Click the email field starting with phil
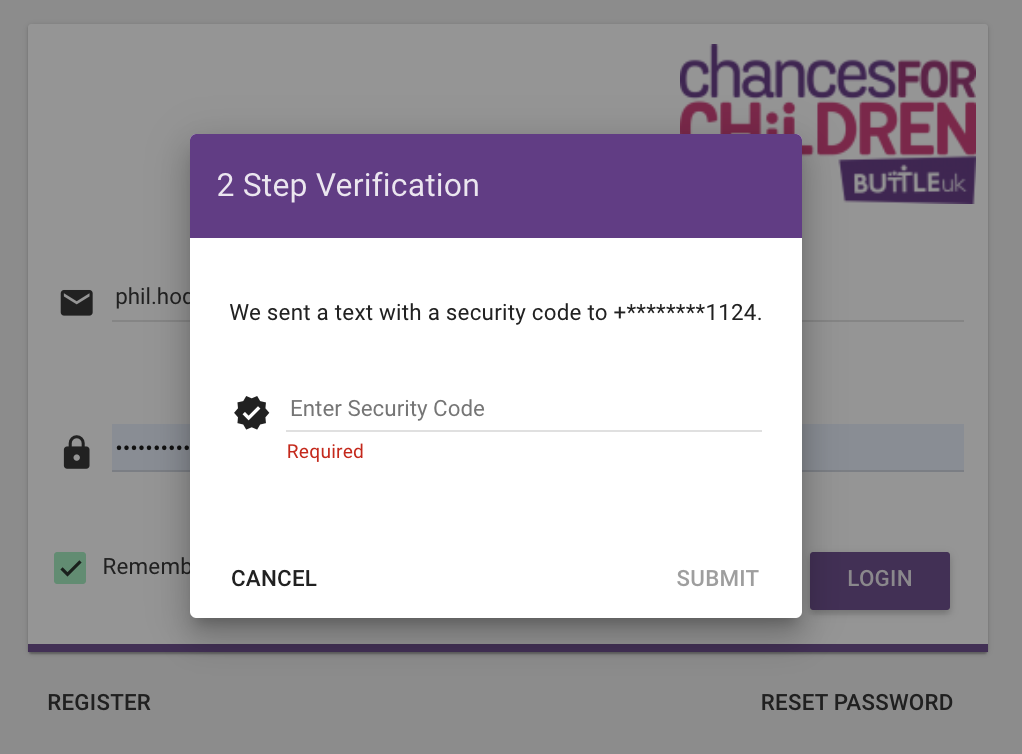The width and height of the screenshot is (1022, 754). pyautogui.click(x=151, y=299)
